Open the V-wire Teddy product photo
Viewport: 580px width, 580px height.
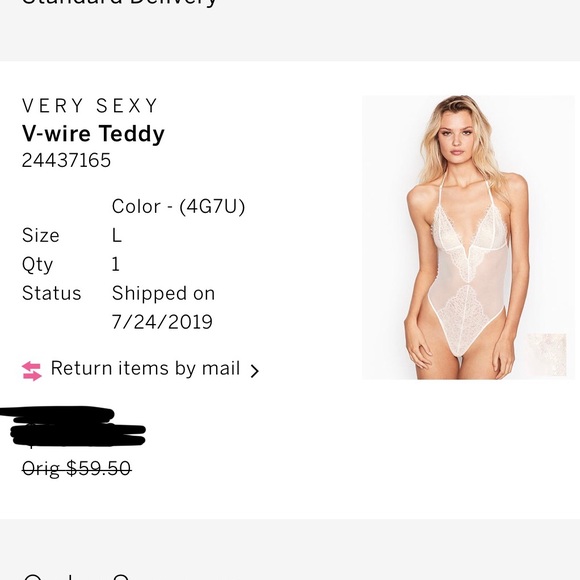[x=468, y=237]
